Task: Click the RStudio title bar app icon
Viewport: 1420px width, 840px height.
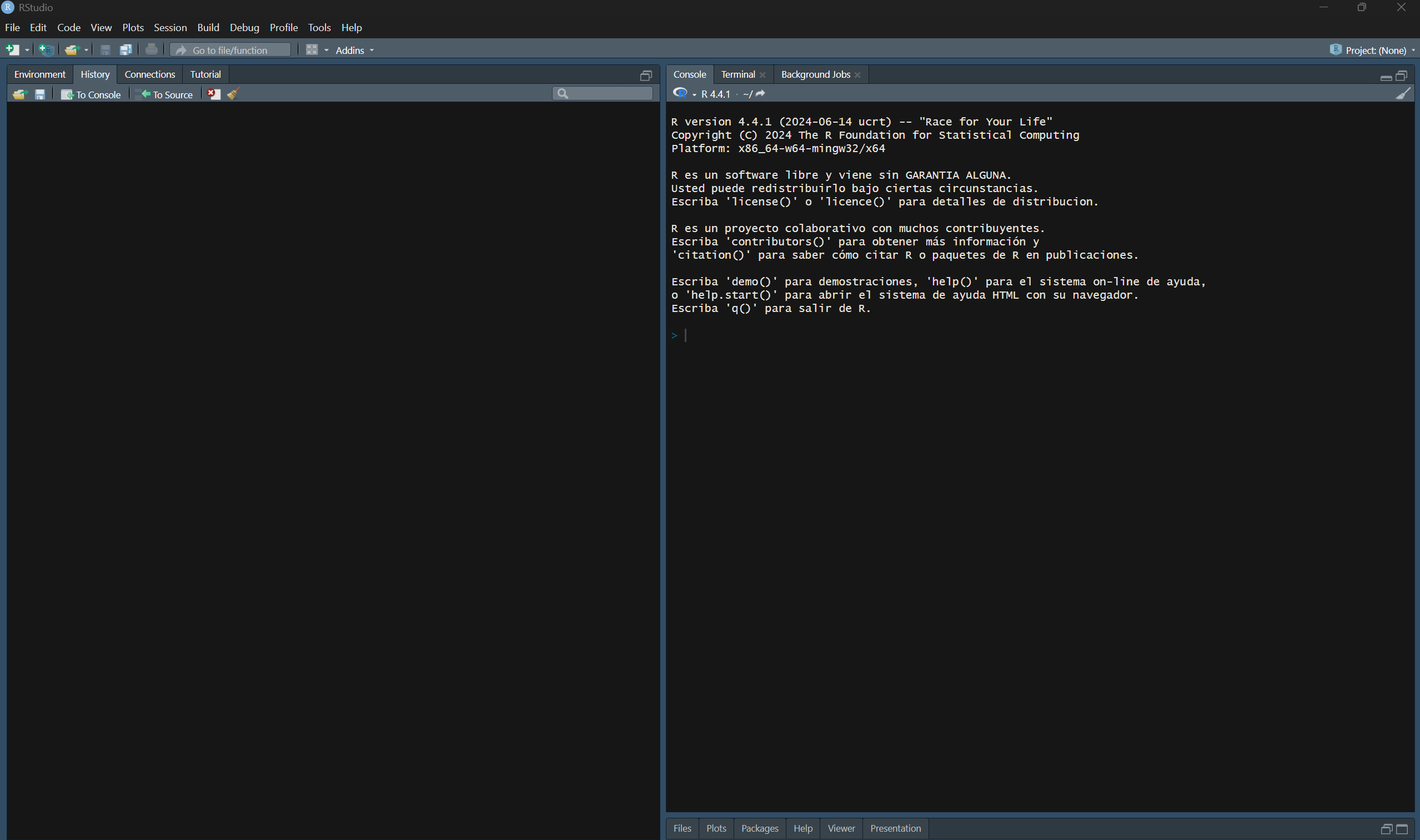Action: [8, 7]
